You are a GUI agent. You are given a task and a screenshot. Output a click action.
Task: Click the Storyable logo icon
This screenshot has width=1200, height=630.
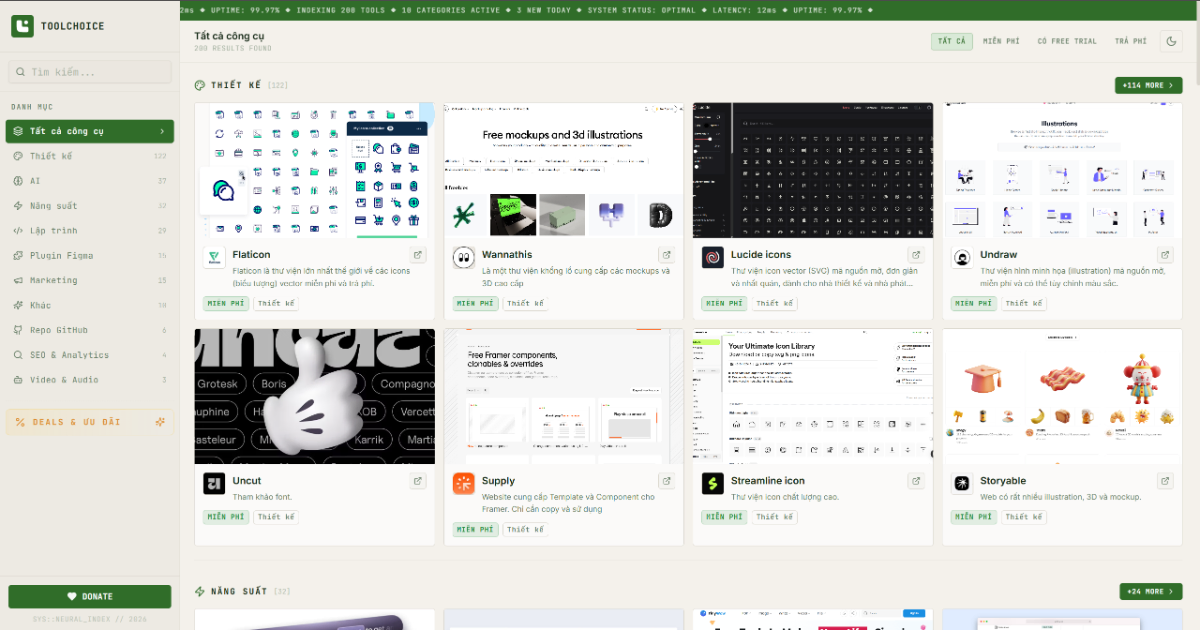pos(962,484)
